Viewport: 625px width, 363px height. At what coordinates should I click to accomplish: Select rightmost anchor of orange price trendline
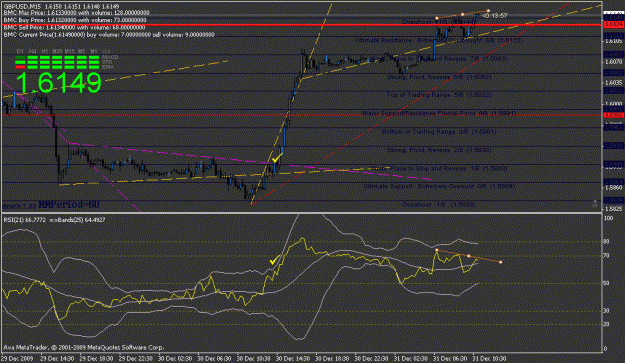[x=488, y=11]
